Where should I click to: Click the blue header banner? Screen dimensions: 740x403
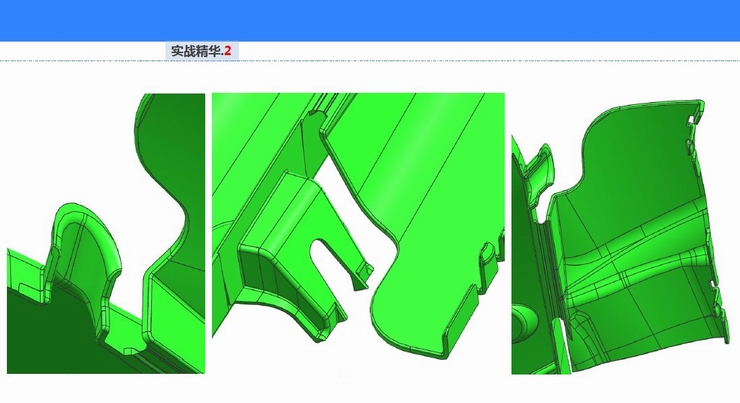pyautogui.click(x=370, y=20)
